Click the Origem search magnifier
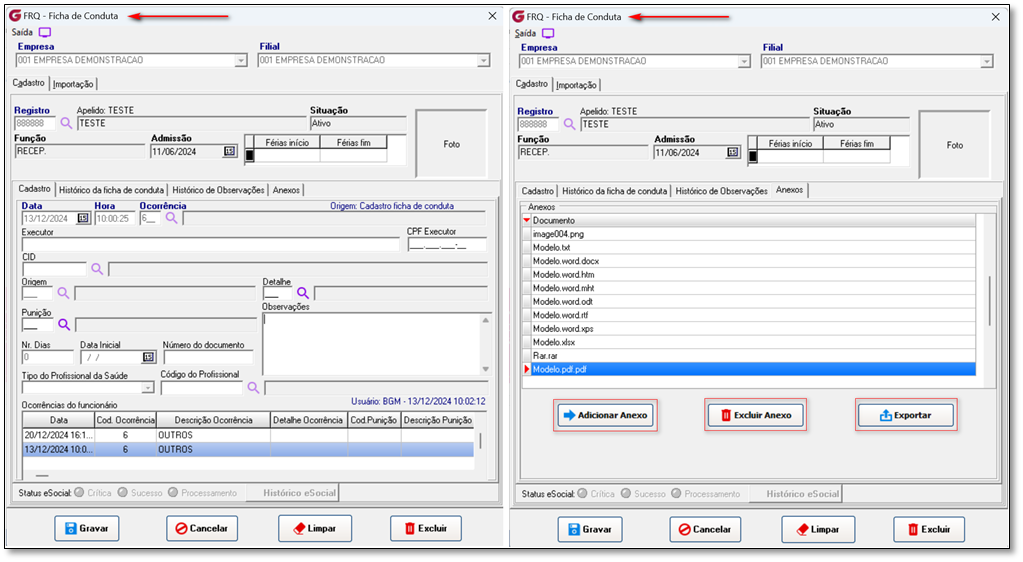 (x=63, y=293)
